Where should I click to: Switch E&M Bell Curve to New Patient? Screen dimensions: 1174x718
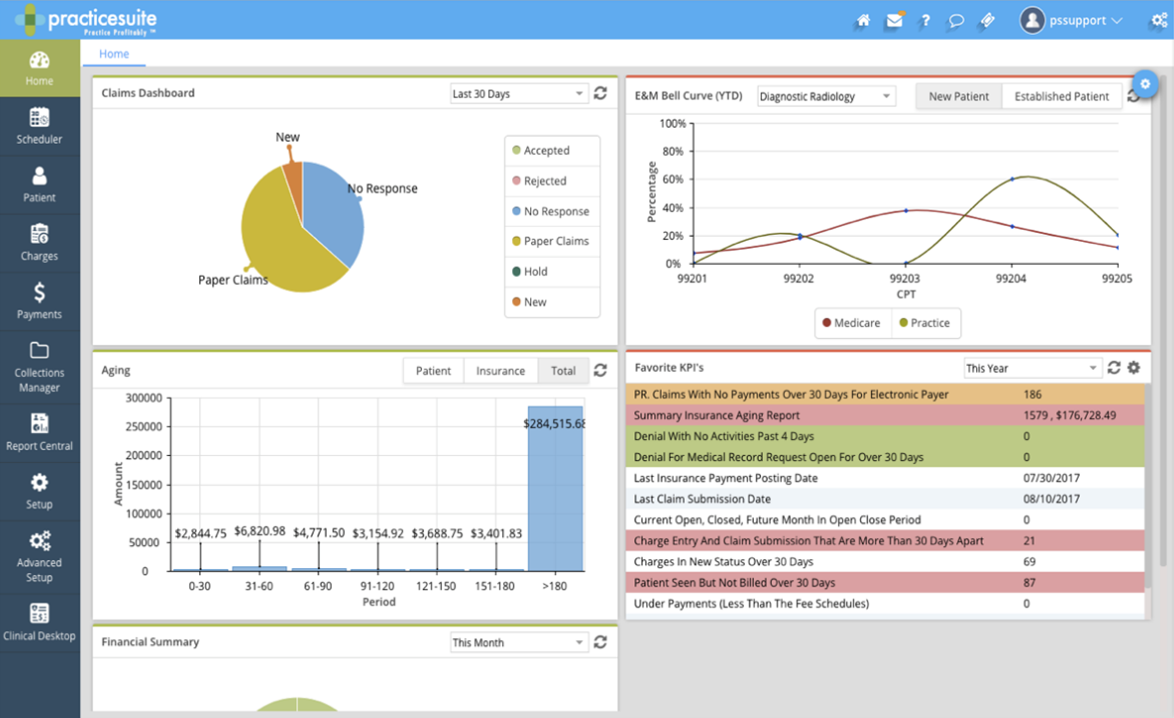958,96
